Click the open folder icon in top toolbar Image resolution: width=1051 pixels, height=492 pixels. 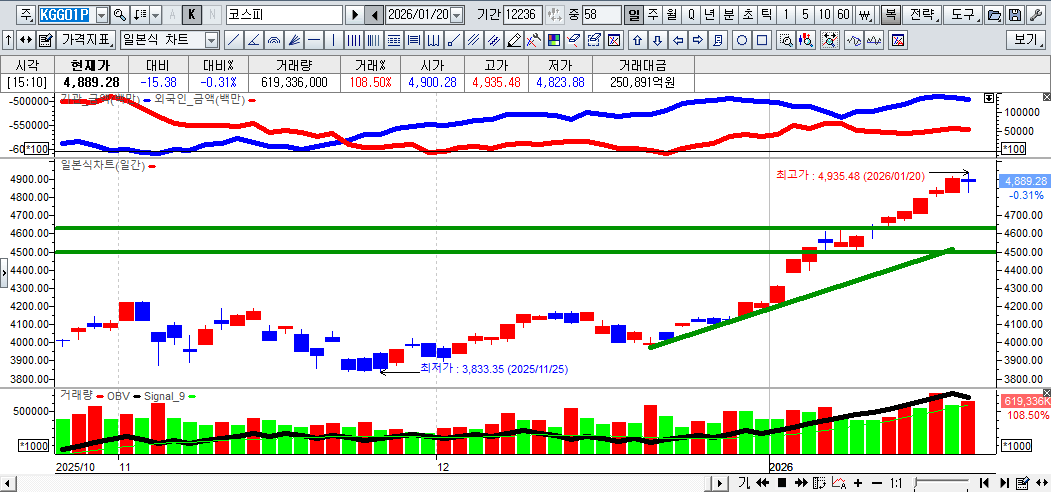point(994,15)
